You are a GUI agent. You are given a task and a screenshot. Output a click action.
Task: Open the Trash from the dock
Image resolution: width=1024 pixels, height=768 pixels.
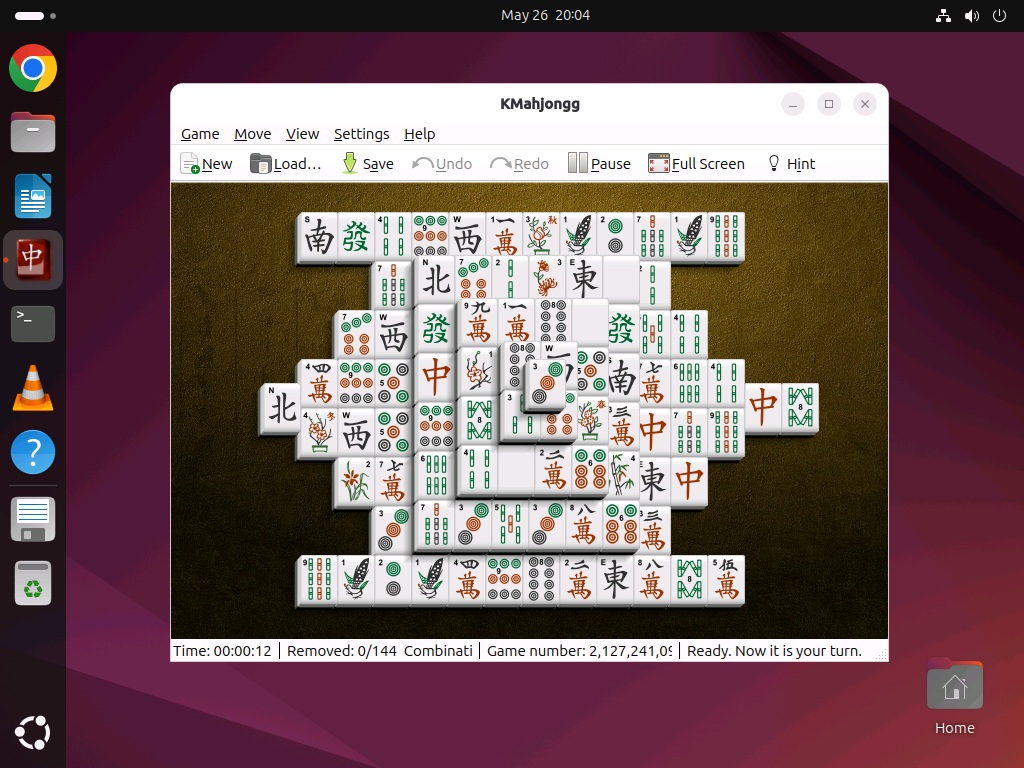[x=33, y=583]
